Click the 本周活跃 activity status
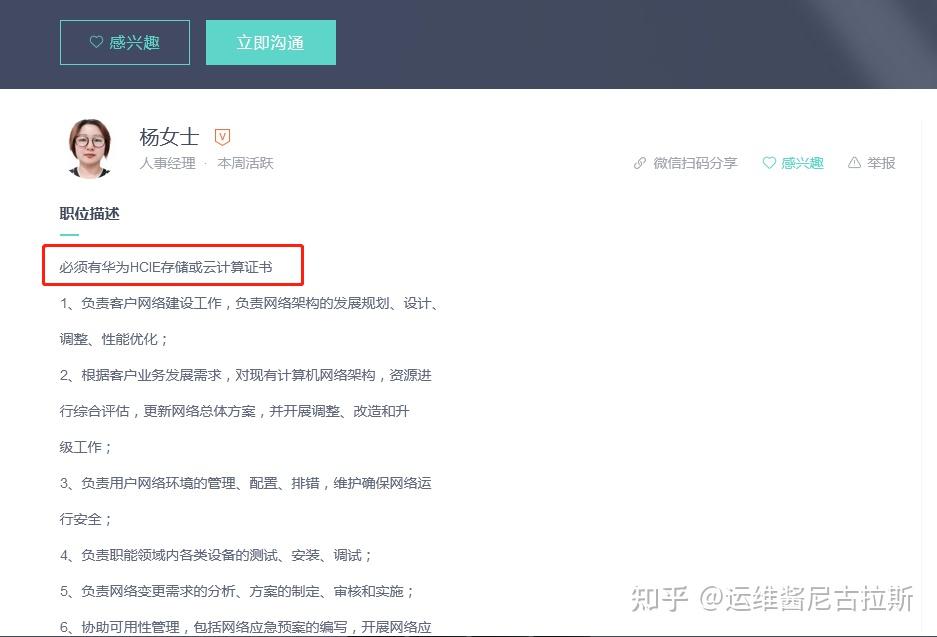The image size is (937, 637). [245, 163]
